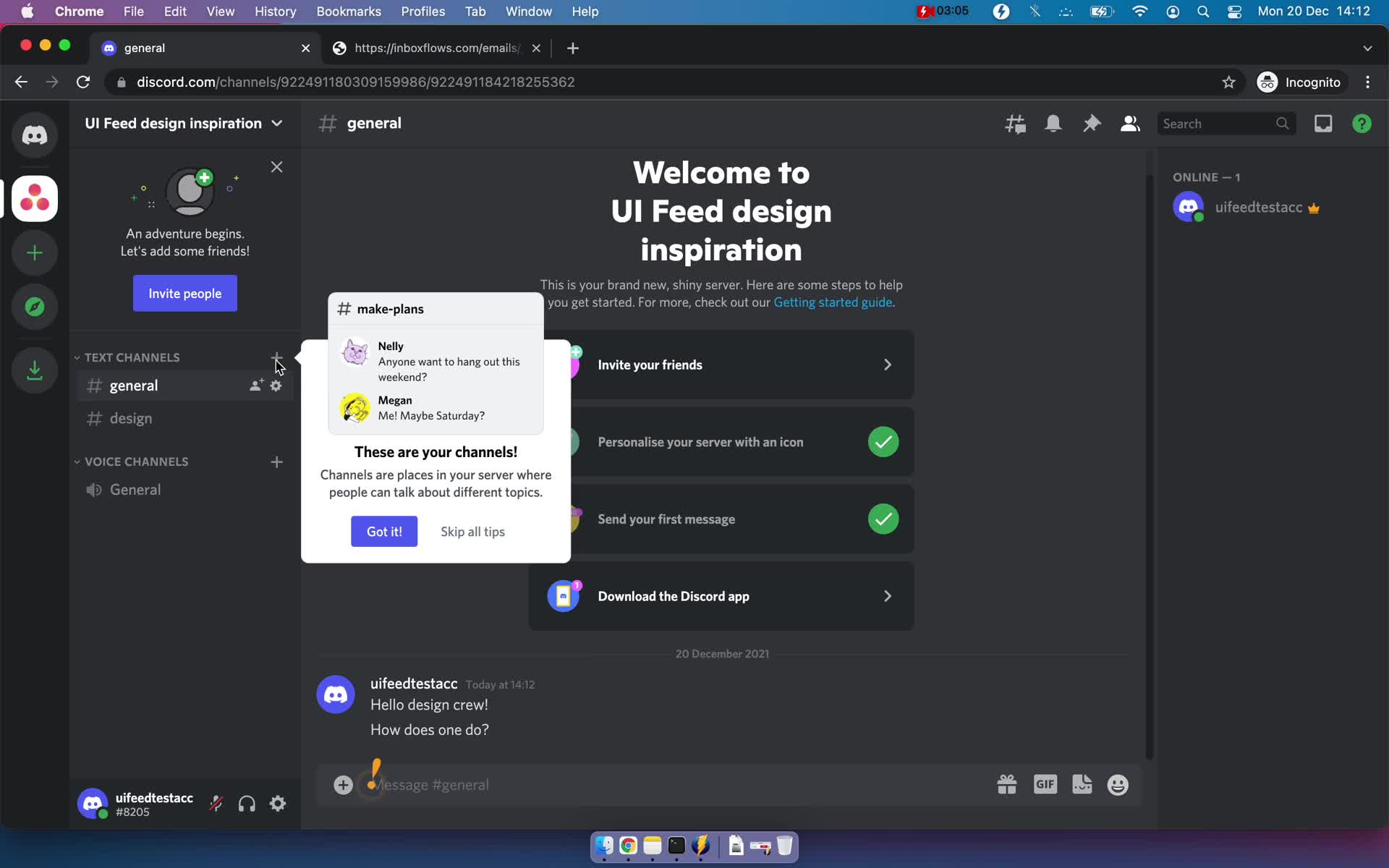Click the GIF button in message bar
This screenshot has height=868, width=1389.
tap(1046, 783)
